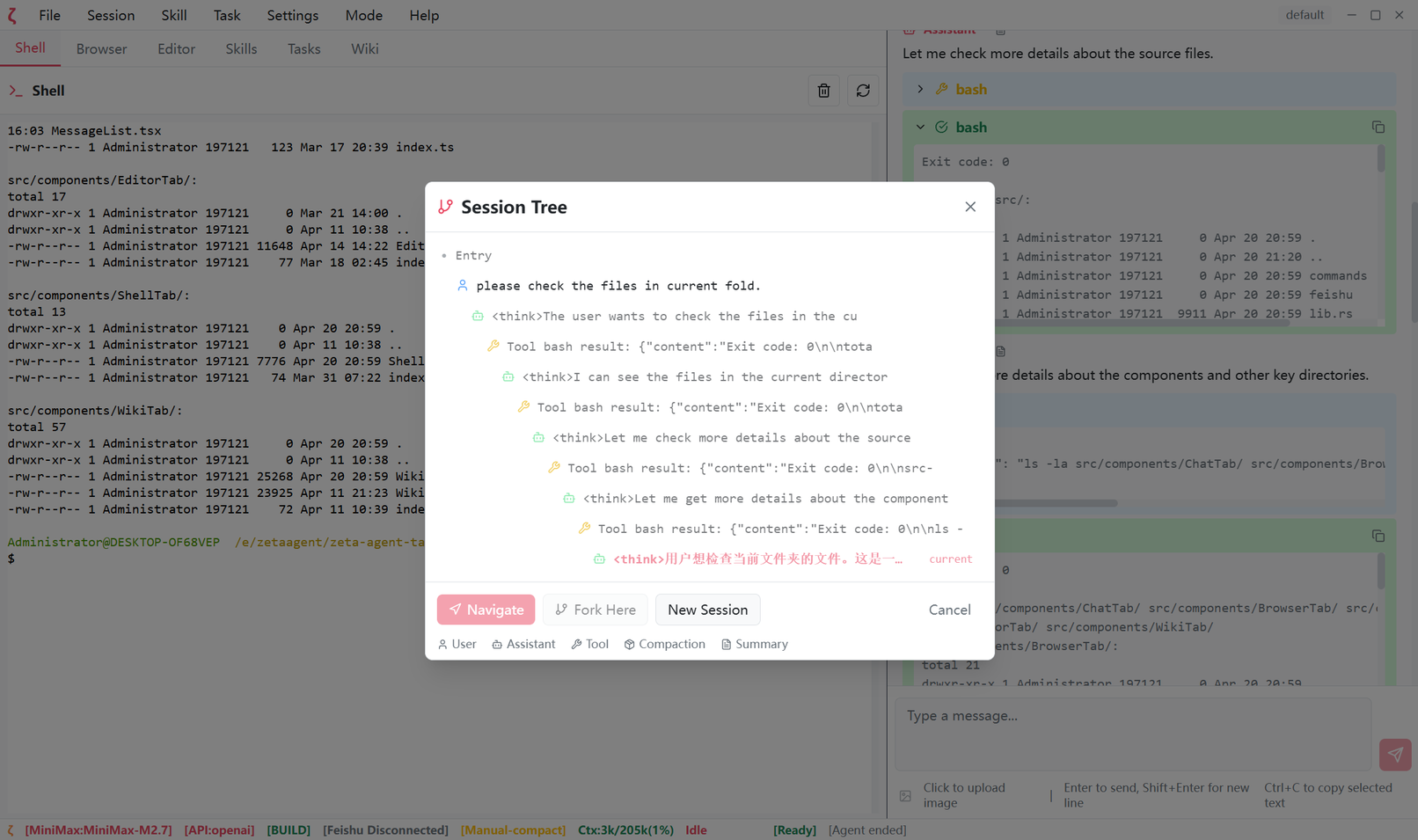Image resolution: width=1418 pixels, height=840 pixels.
Task: Click the Navigate button
Action: 486,610
